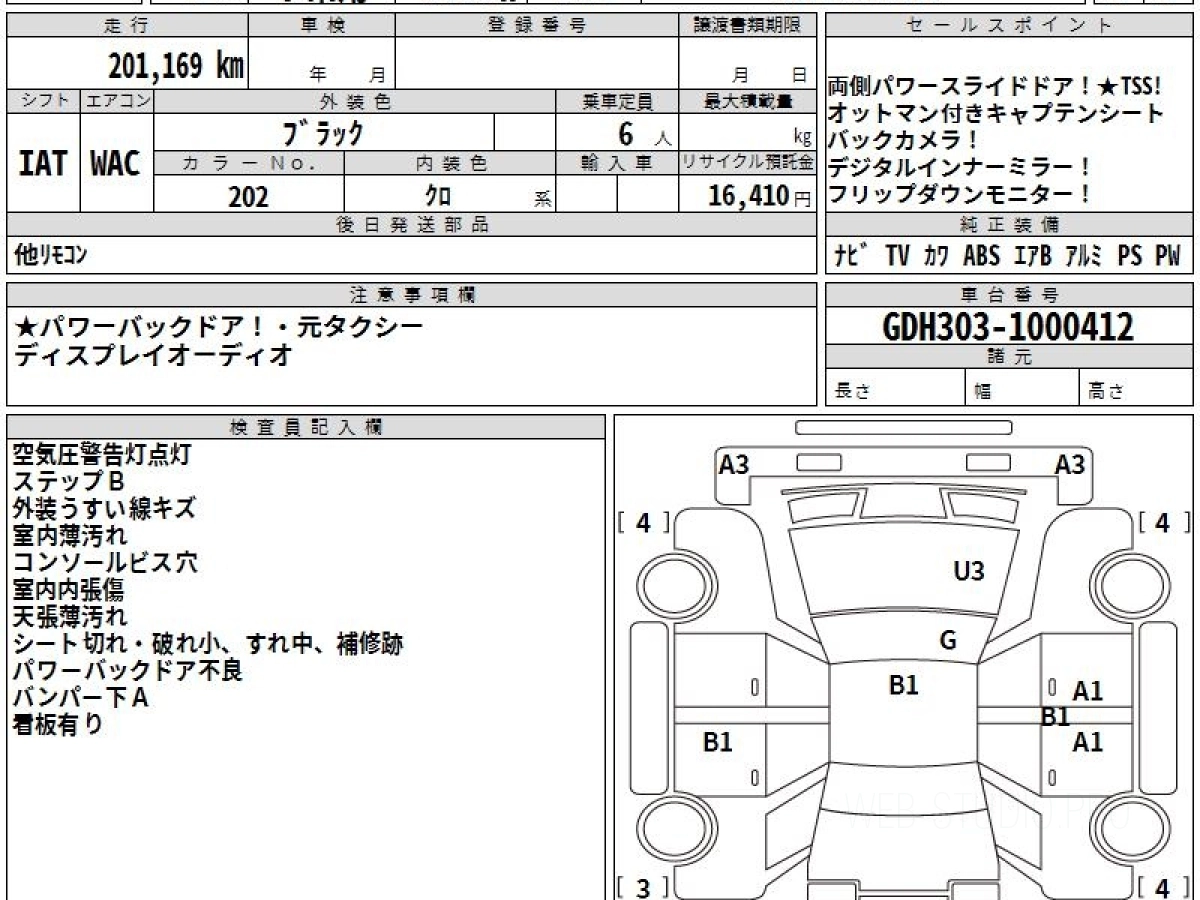Select the PS equipment code
The width and height of the screenshot is (1200, 900).
click(1130, 256)
